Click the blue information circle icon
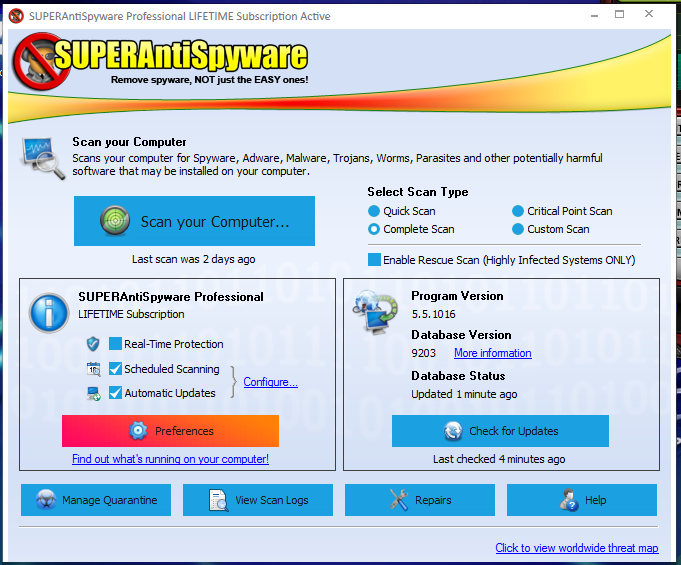 pyautogui.click(x=49, y=313)
